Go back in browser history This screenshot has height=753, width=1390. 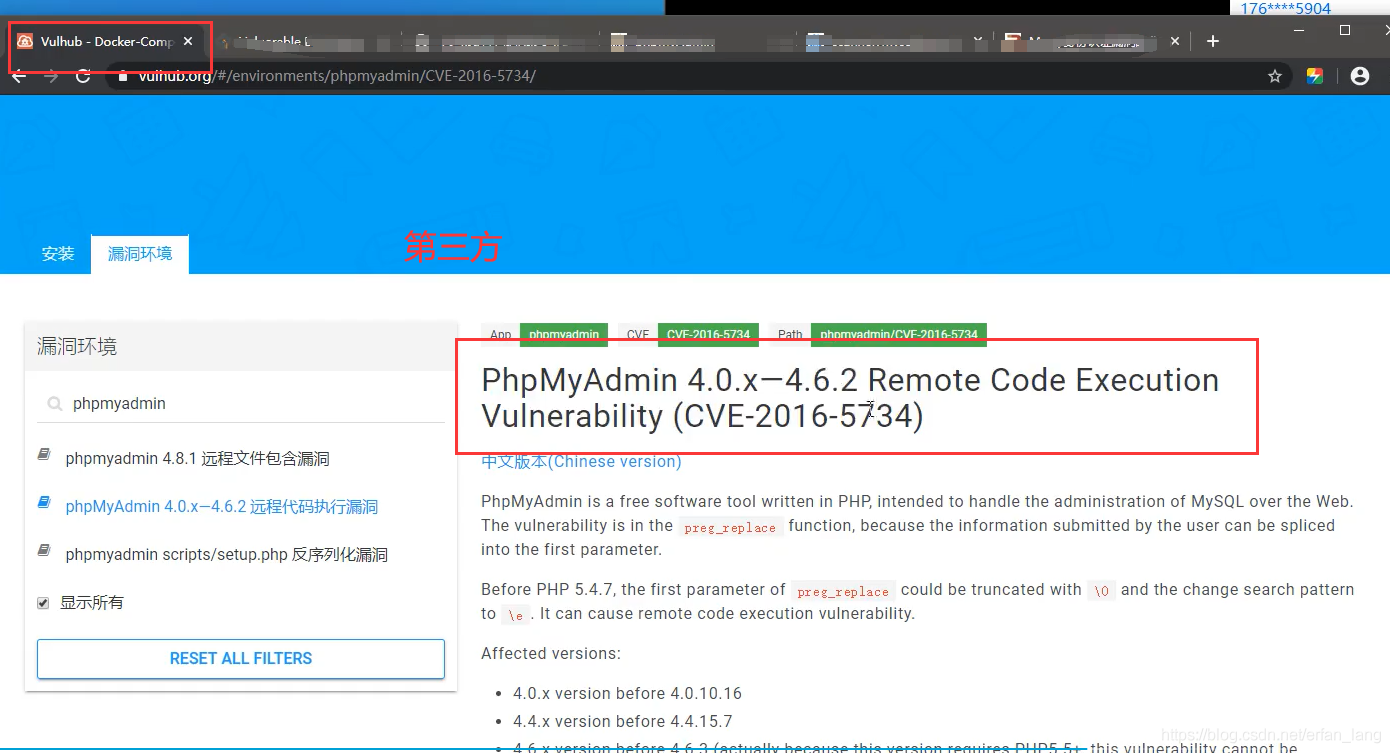tap(18, 76)
